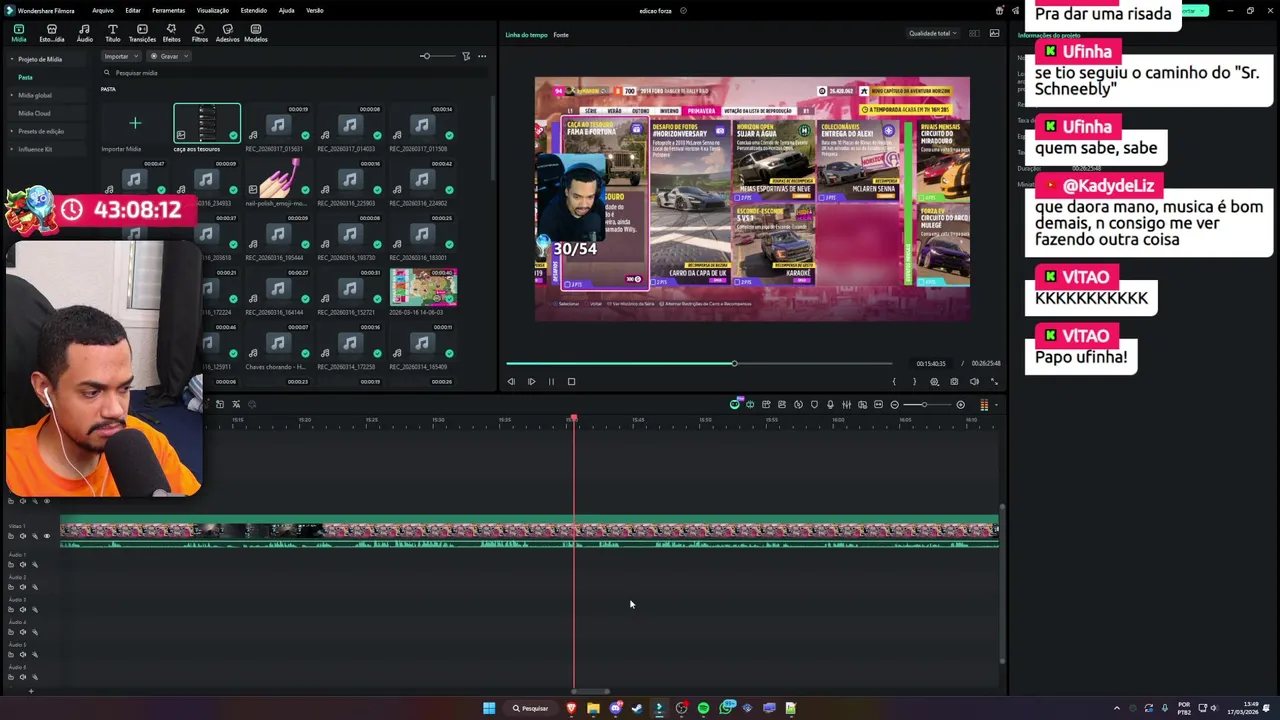Stop the preview playback
Screen dimensions: 1280x720
point(571,381)
